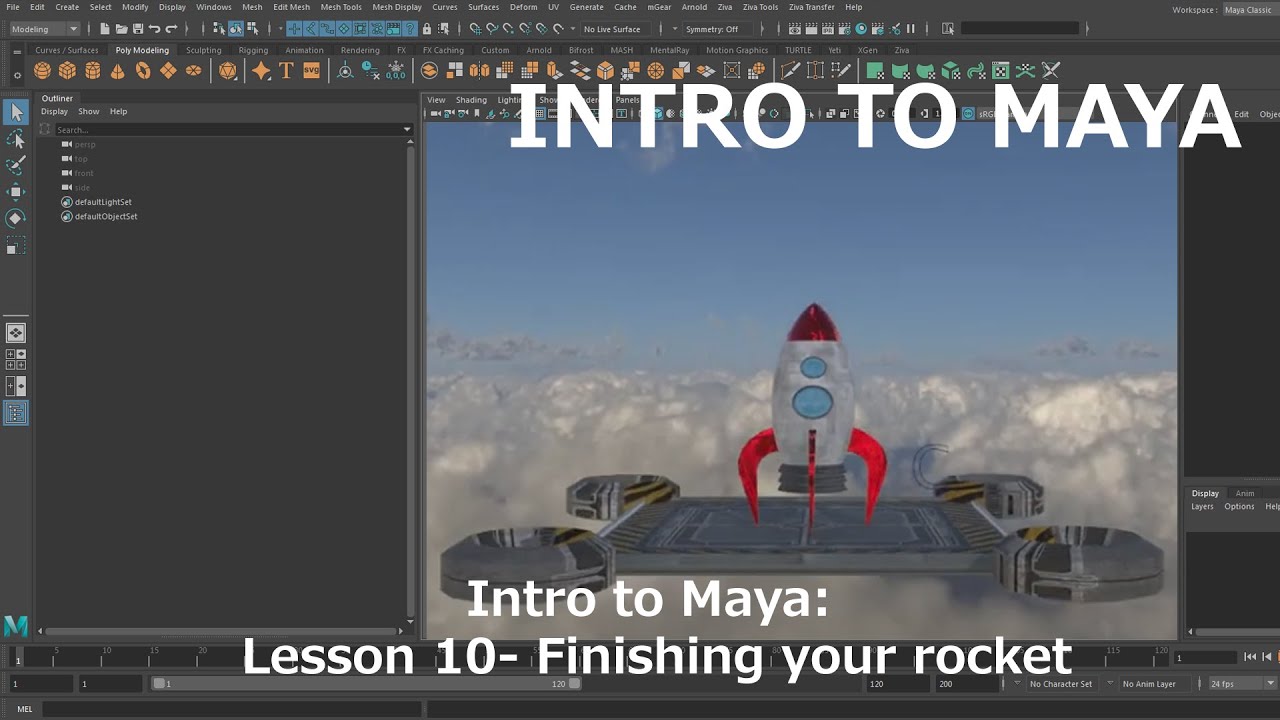Click the Mirror shelf icon

[479, 70]
